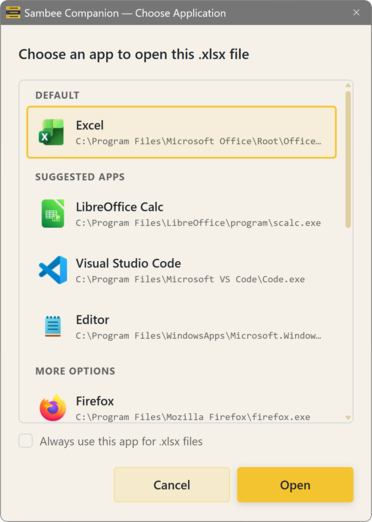Click the Firefox browser icon

point(53,408)
